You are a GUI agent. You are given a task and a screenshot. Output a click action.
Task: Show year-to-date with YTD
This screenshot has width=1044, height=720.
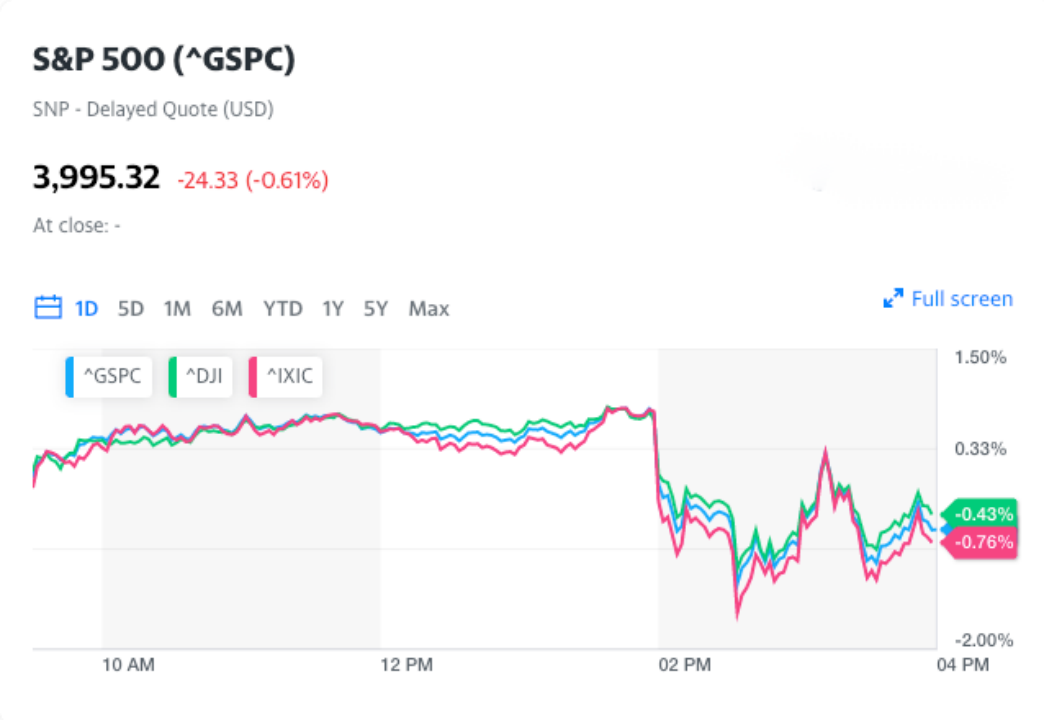coord(283,308)
